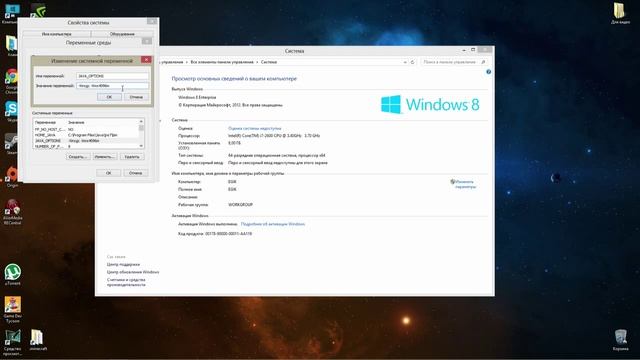Switch to Оборудование tab in system properties
Image resolution: width=640 pixels, height=360 pixels.
tap(122, 34)
